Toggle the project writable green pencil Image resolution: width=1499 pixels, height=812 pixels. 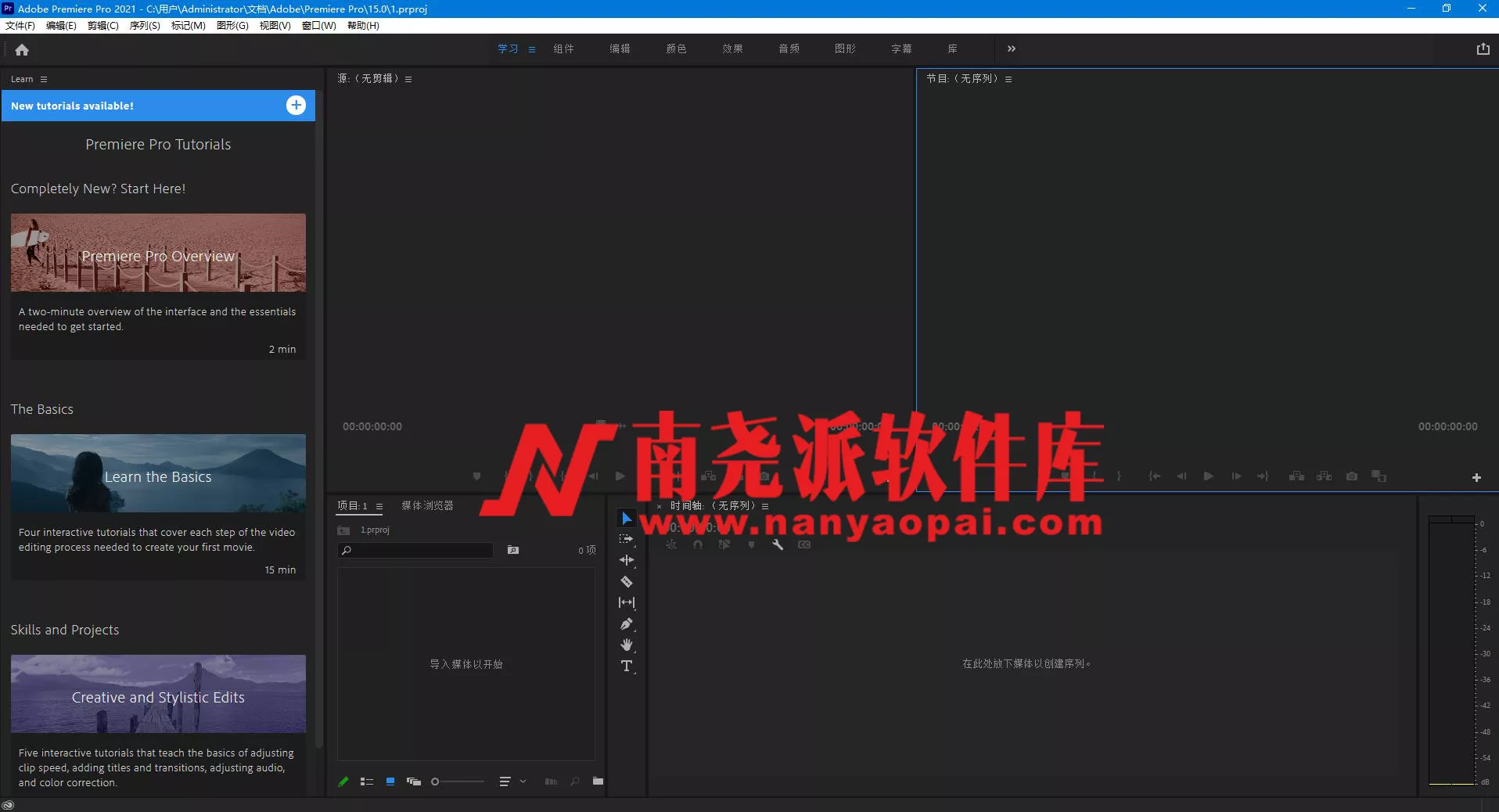[343, 781]
